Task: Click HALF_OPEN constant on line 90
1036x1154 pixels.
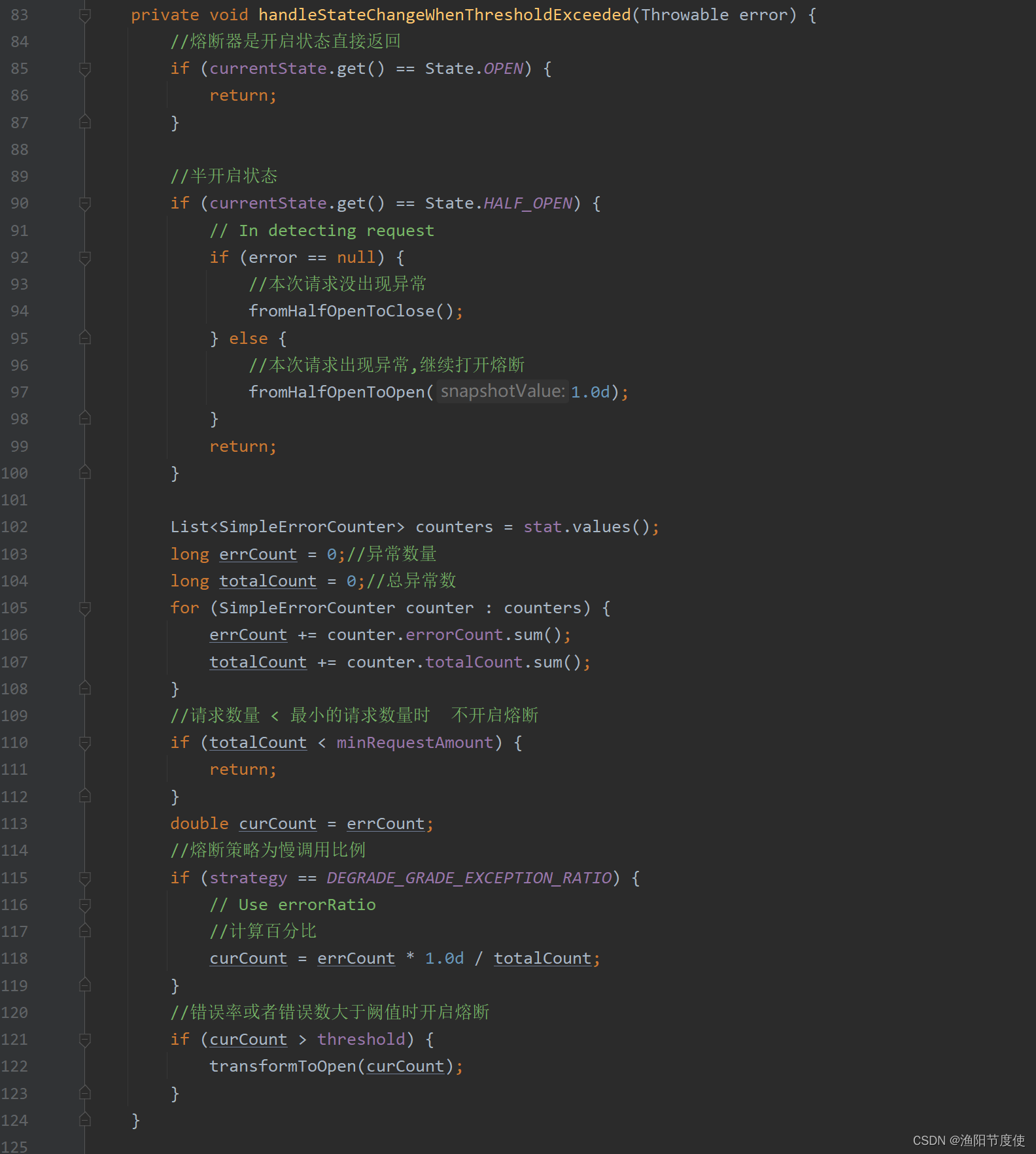Action: (x=528, y=203)
